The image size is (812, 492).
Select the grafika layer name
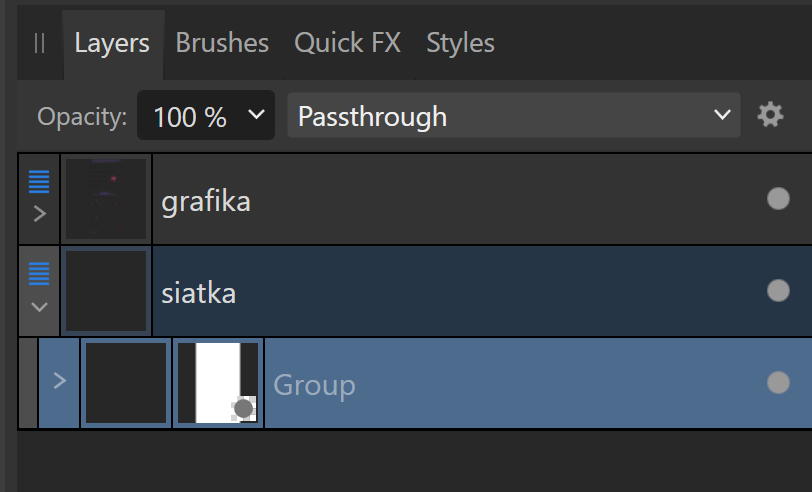coord(206,201)
